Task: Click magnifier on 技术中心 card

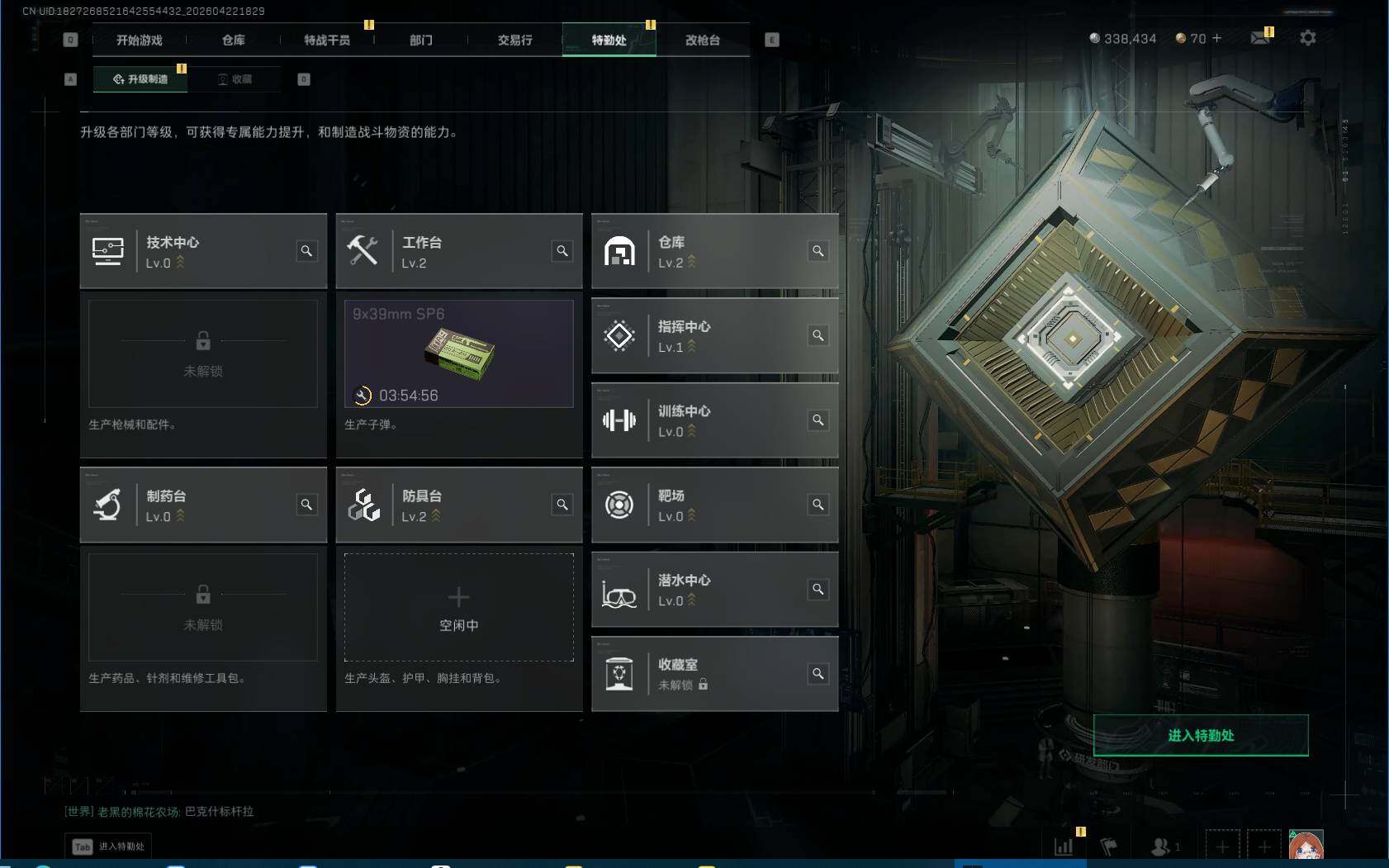Action: coord(306,251)
